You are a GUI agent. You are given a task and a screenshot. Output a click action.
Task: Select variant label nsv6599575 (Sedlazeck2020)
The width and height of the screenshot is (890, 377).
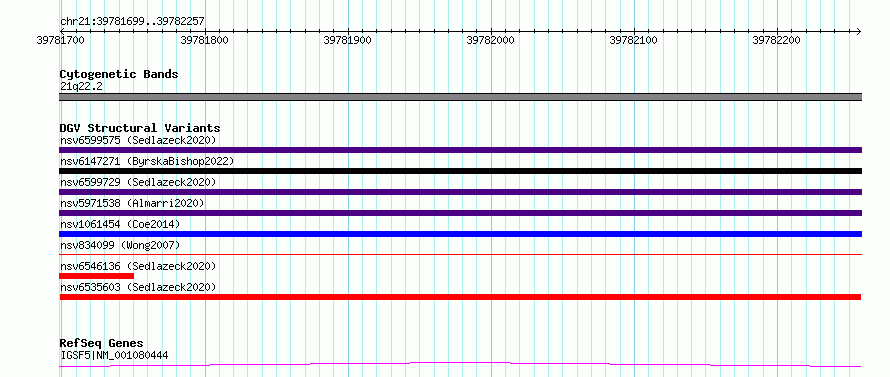(138, 140)
